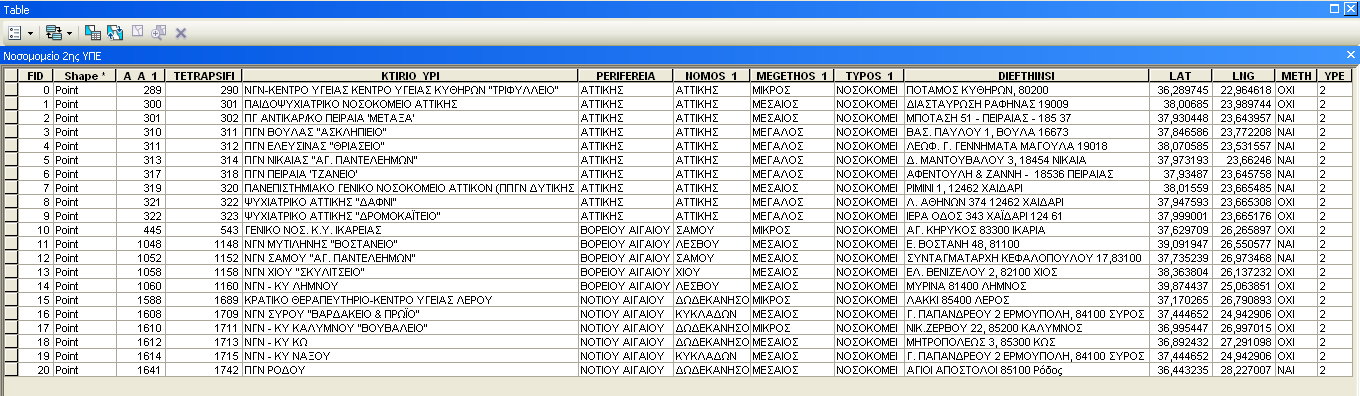Click the FID column header
This screenshot has width=1360, height=396.
(35, 76)
